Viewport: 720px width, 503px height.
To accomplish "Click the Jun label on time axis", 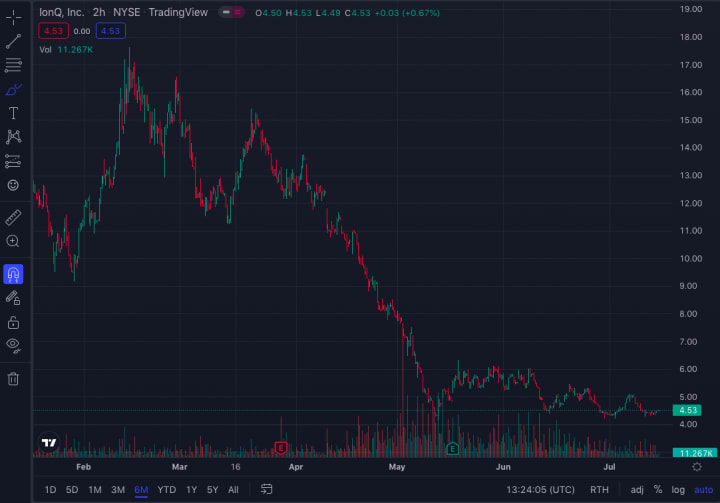I will (503, 467).
